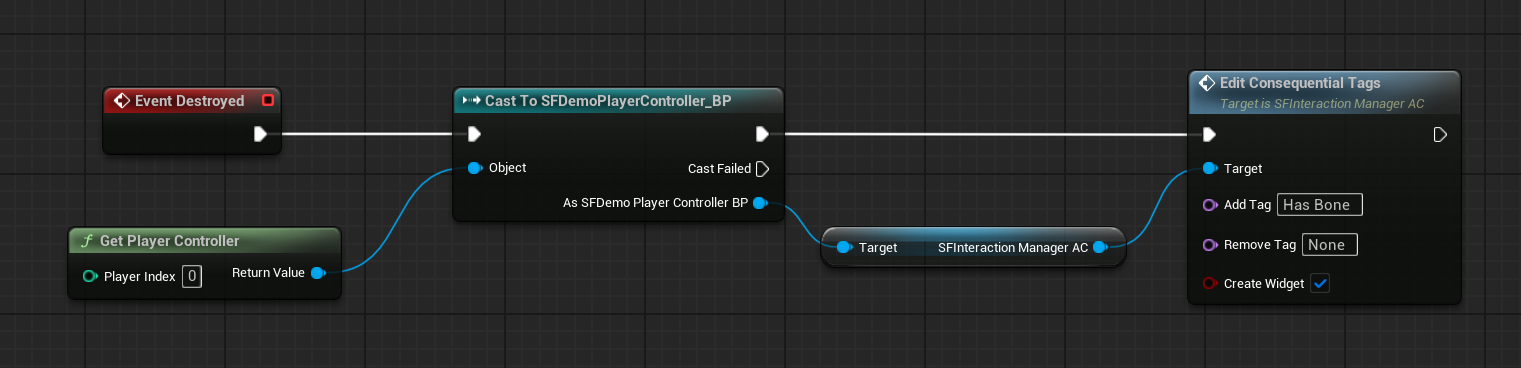Image resolution: width=1521 pixels, height=368 pixels.
Task: Select the Event Destroyed node header
Action: [191, 101]
